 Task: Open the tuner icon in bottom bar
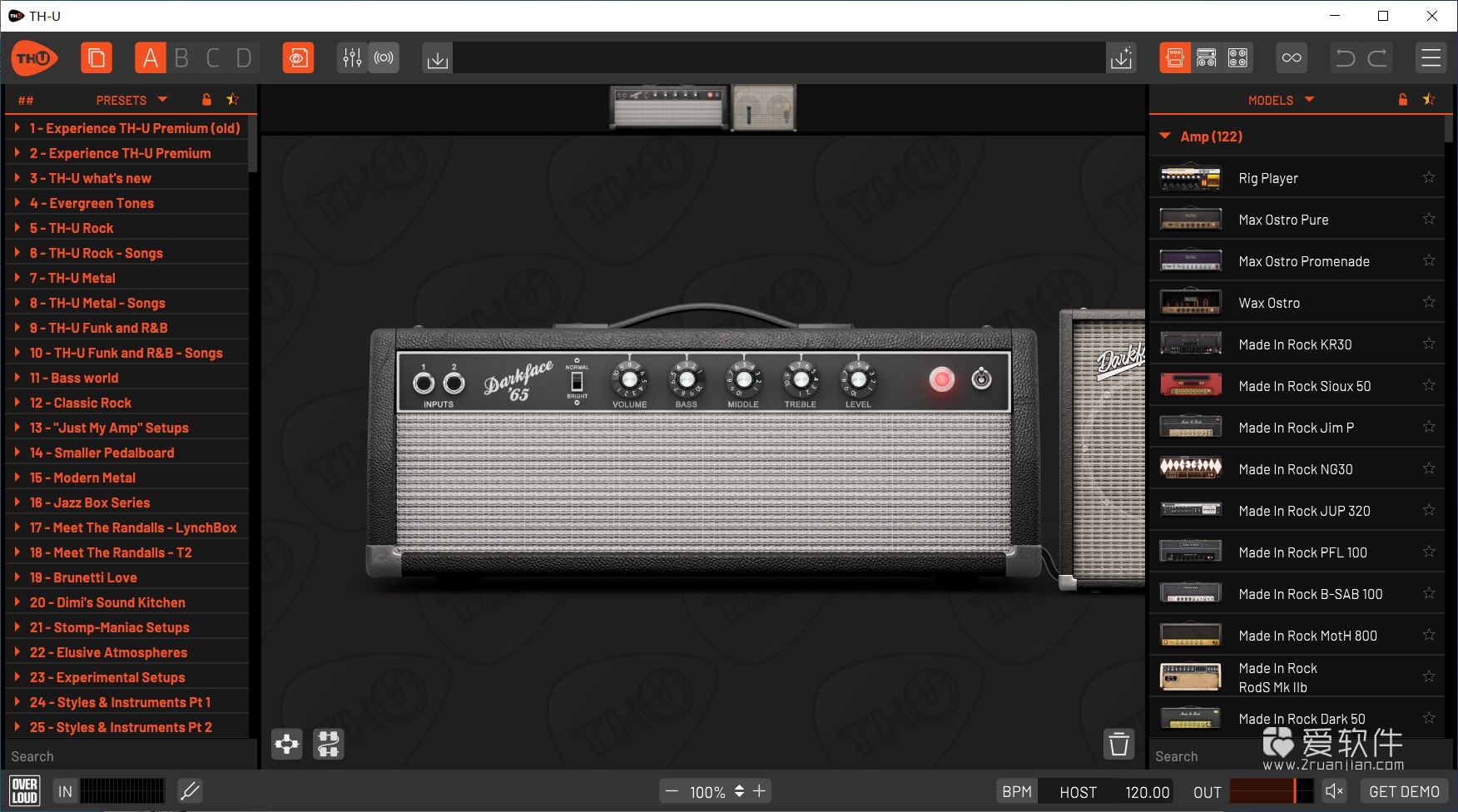pyautogui.click(x=190, y=791)
